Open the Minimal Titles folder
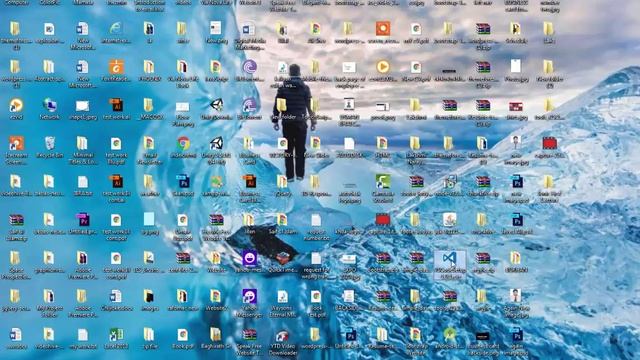 [83, 143]
